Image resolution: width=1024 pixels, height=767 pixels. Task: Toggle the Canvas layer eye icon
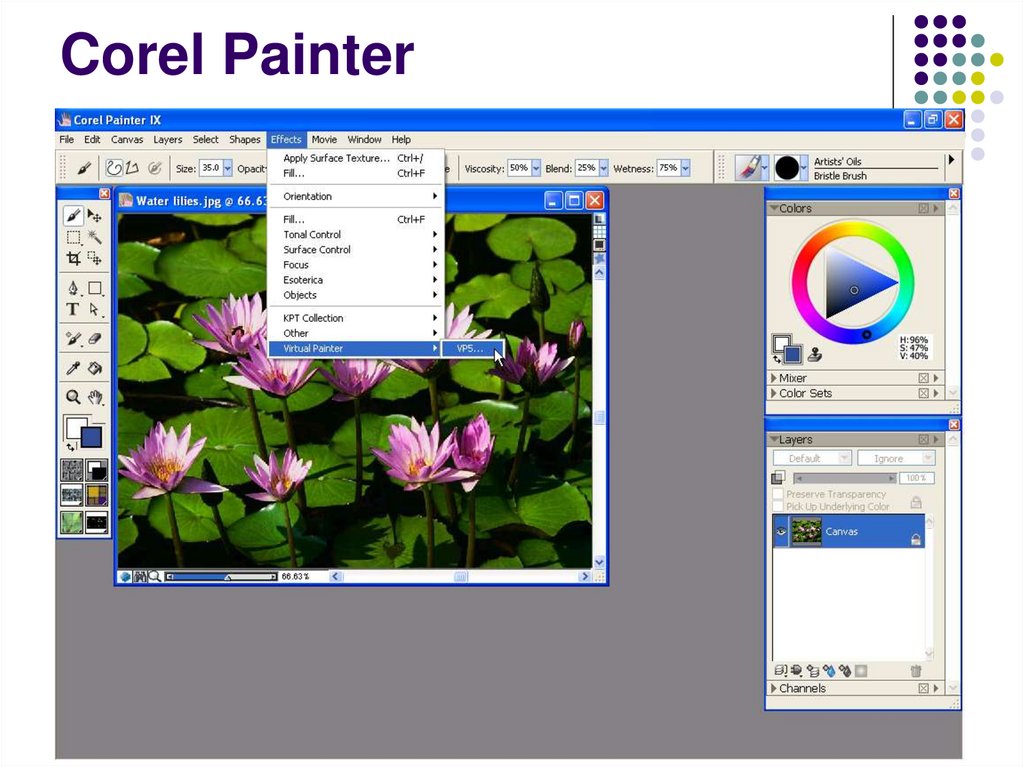click(x=781, y=531)
